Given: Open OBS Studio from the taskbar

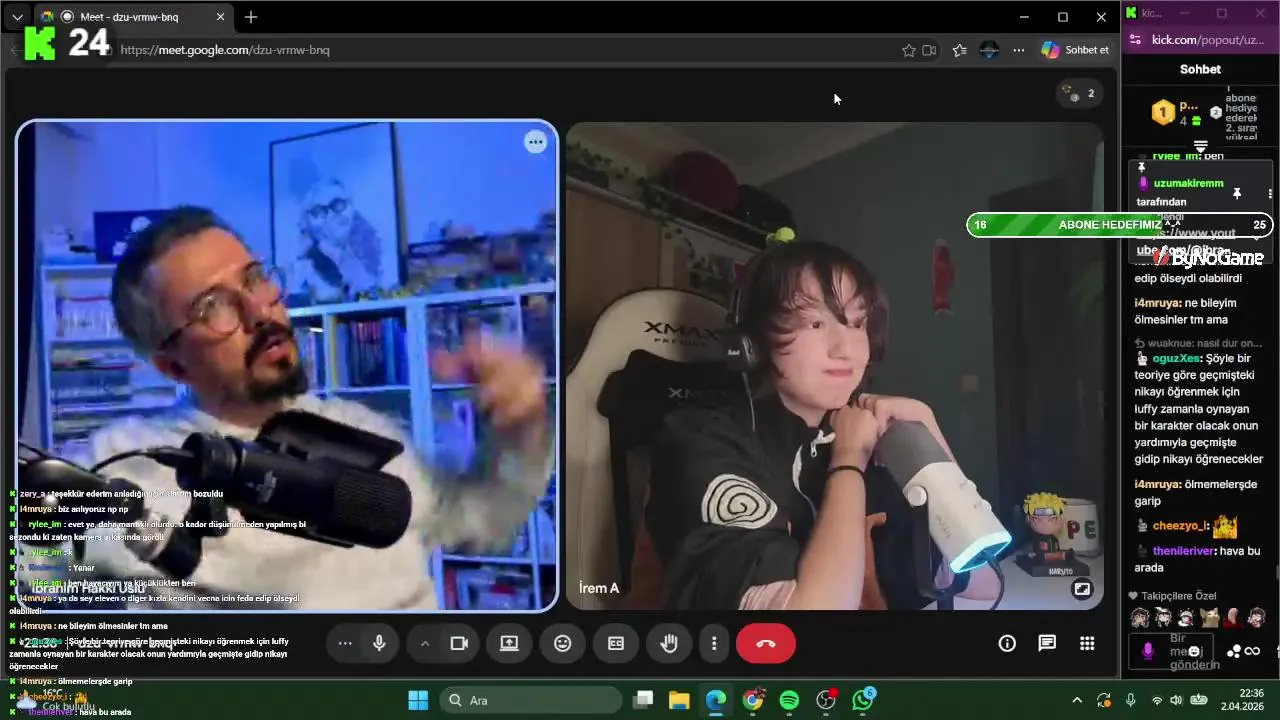Looking at the screenshot, I should [826, 700].
